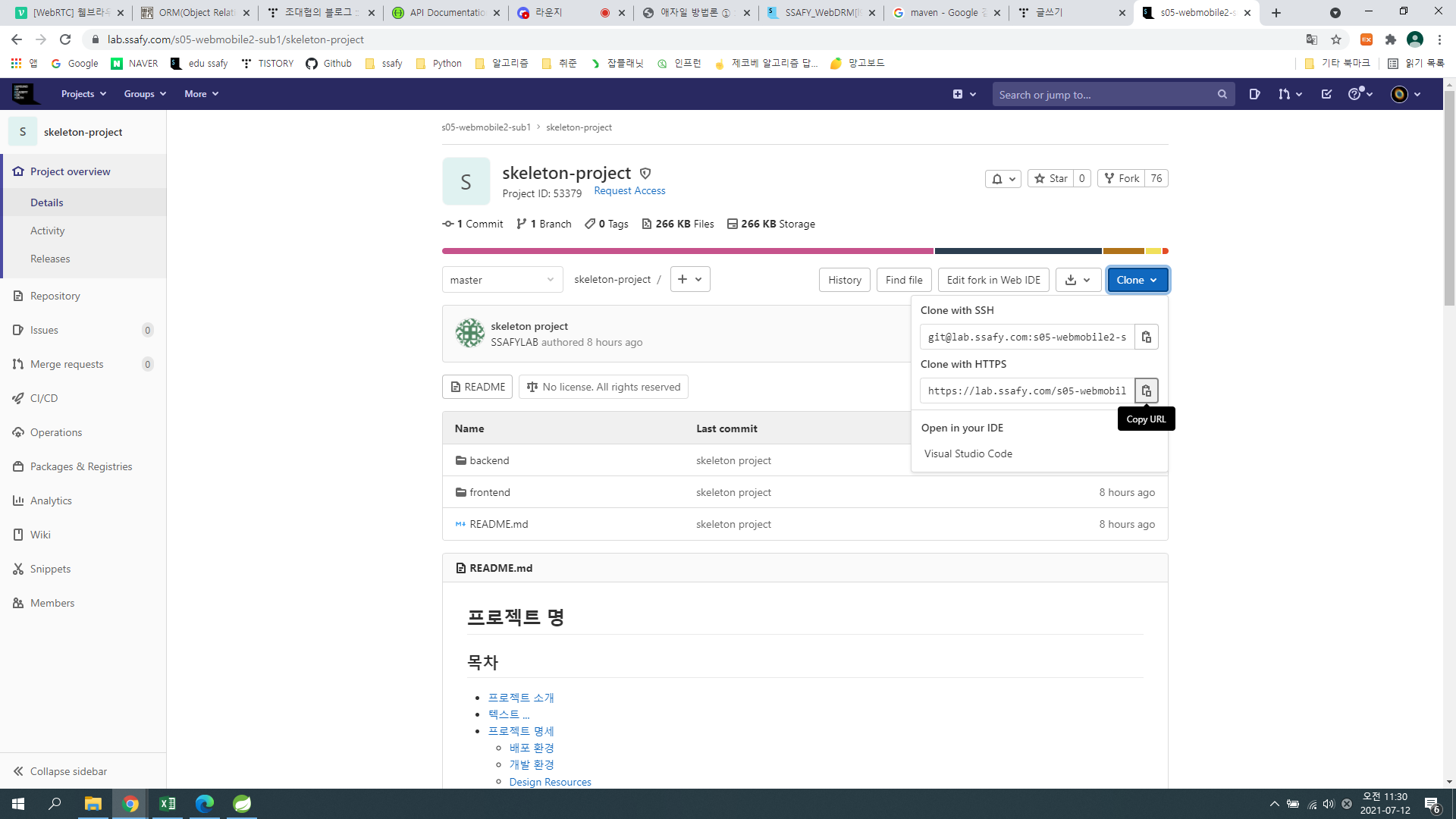Open the To-Do list icon in navbar
The width and height of the screenshot is (1456, 819).
tap(1326, 94)
